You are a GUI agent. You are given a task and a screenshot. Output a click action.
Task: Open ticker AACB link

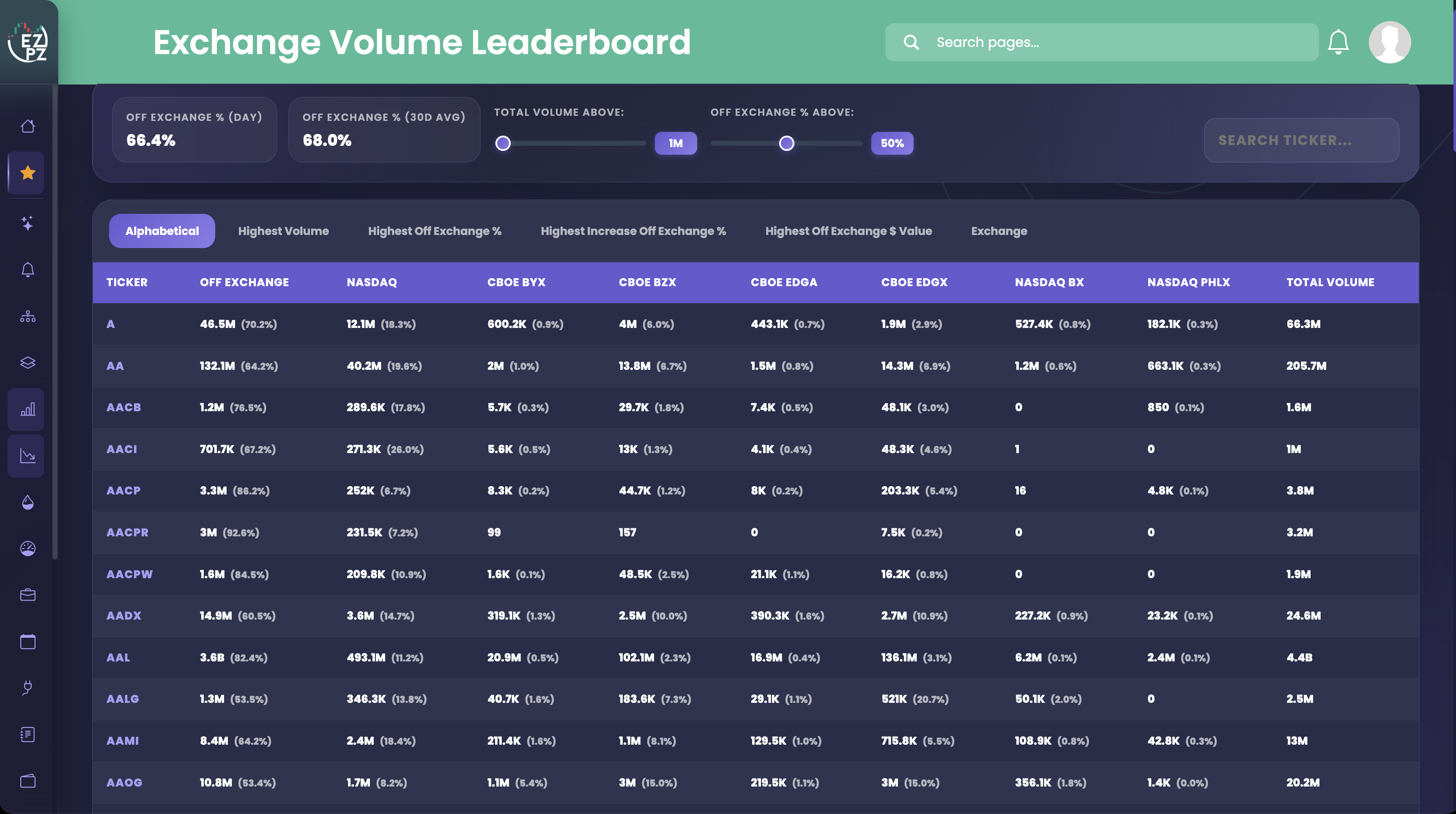pyautogui.click(x=123, y=407)
